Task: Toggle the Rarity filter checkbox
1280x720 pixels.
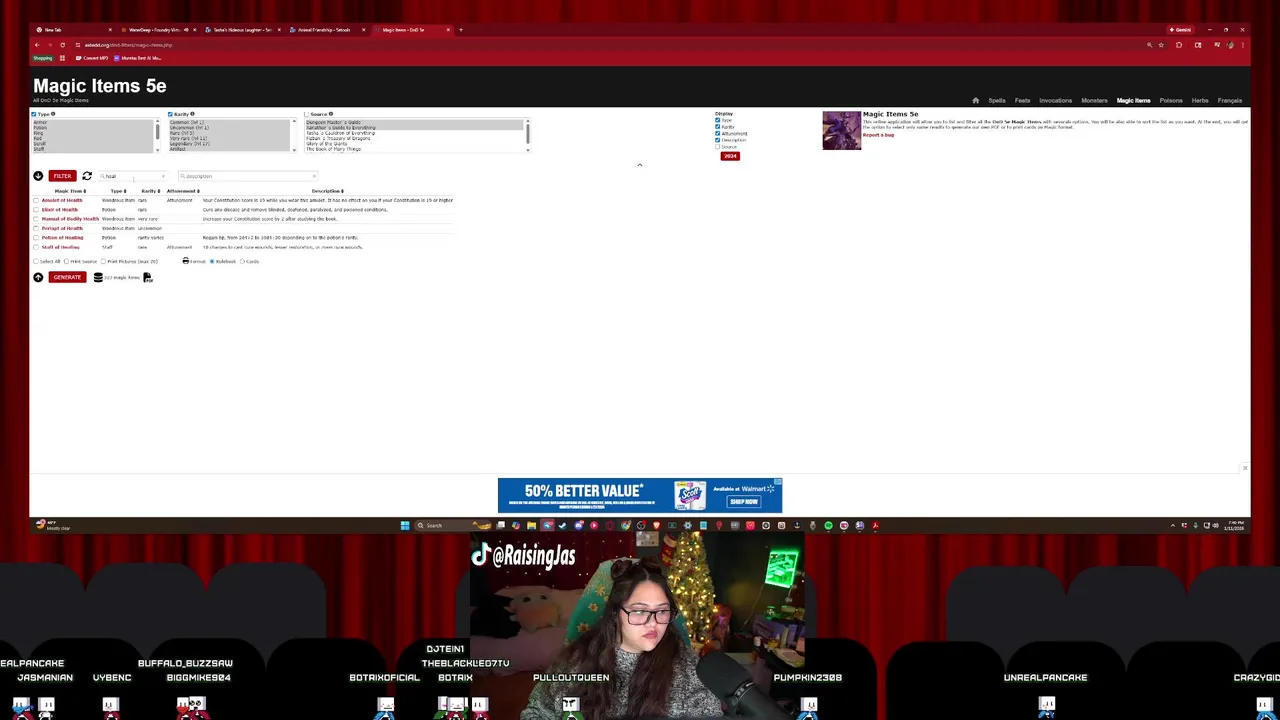Action: point(170,114)
